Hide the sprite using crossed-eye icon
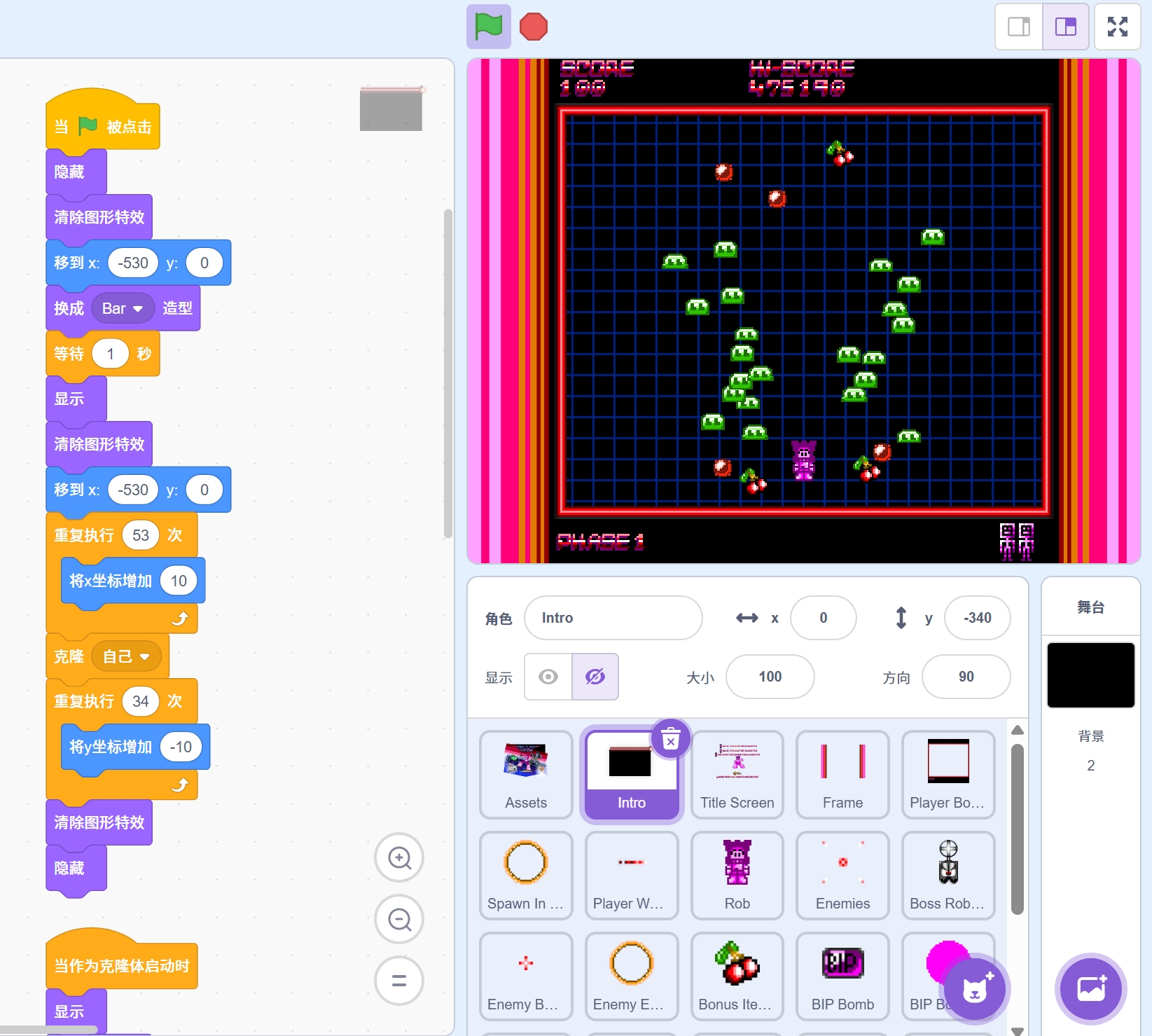Screen dimensions: 1152x1036 [x=595, y=677]
